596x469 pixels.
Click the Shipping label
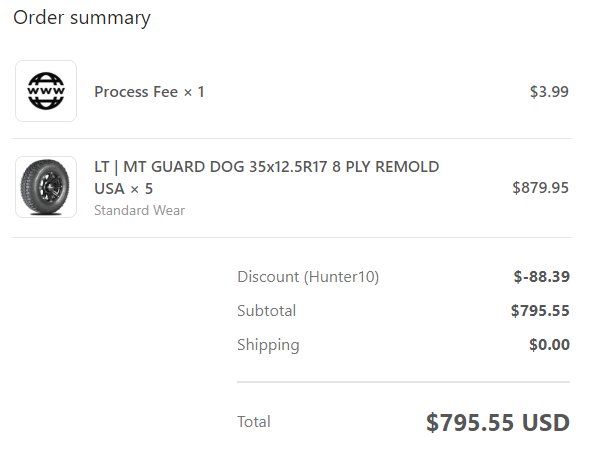click(x=268, y=345)
